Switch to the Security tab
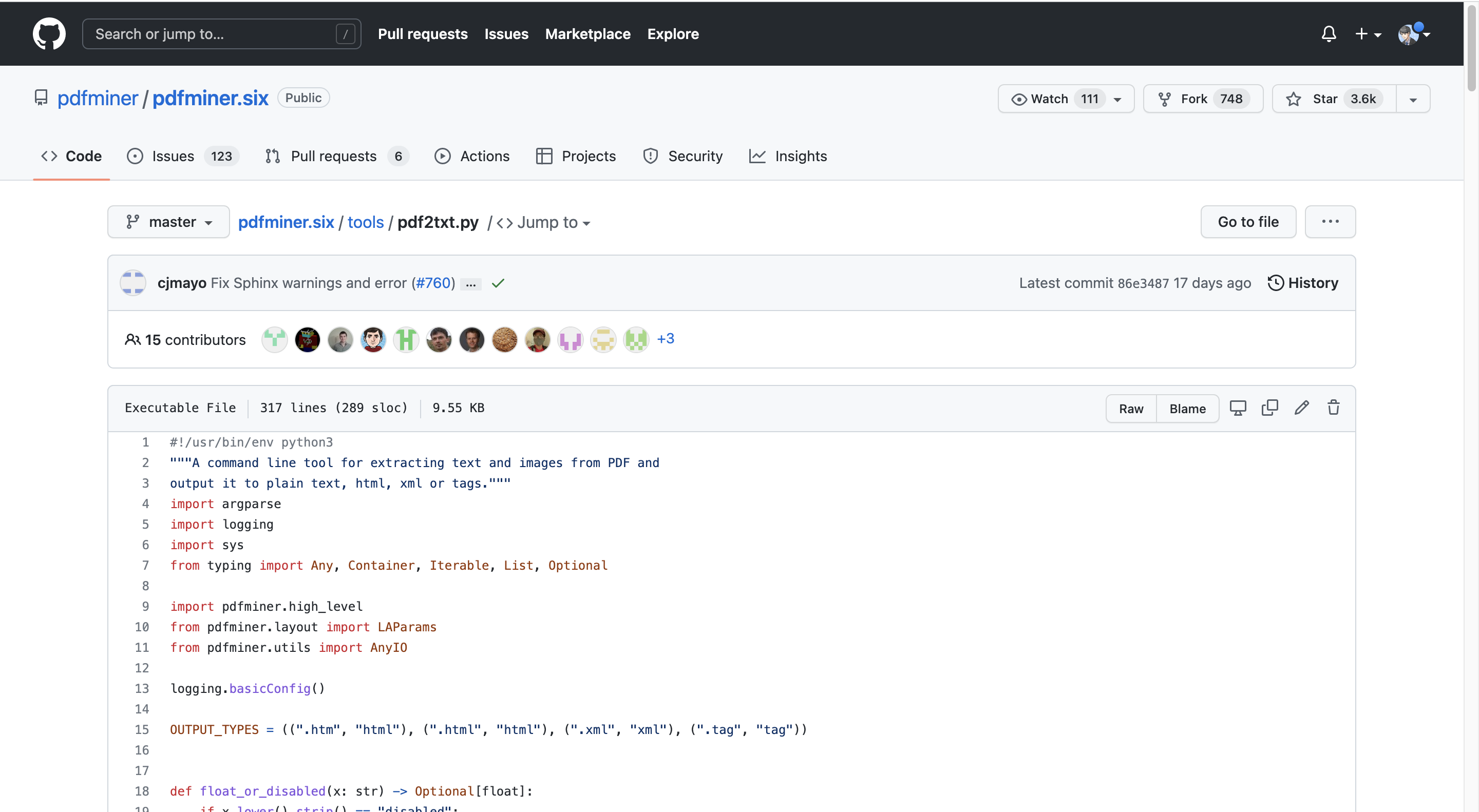The image size is (1479, 812). 682,156
